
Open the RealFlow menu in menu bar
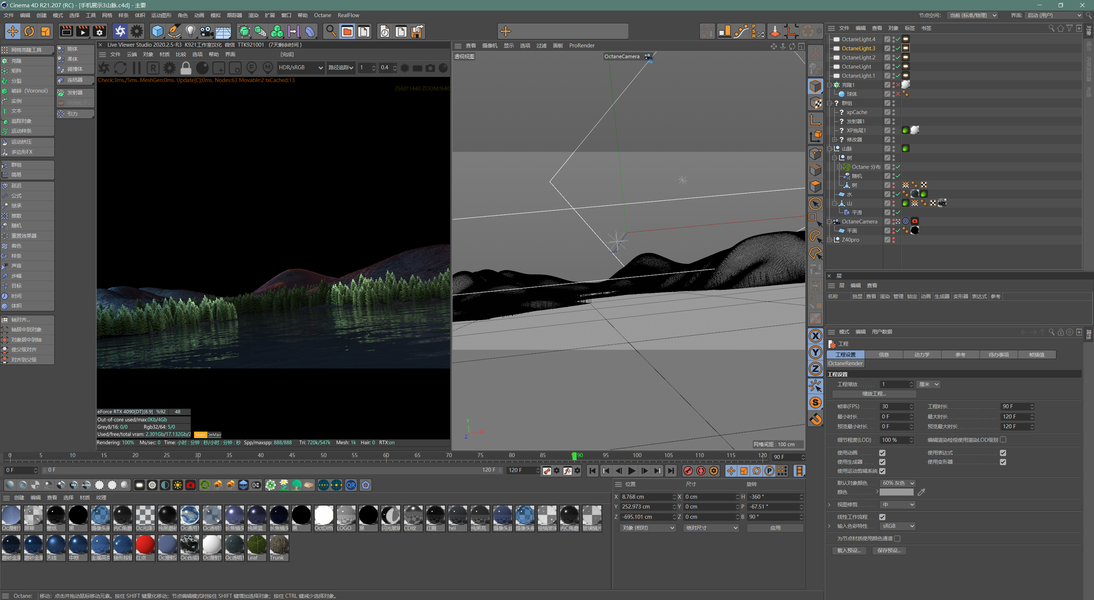pos(348,15)
